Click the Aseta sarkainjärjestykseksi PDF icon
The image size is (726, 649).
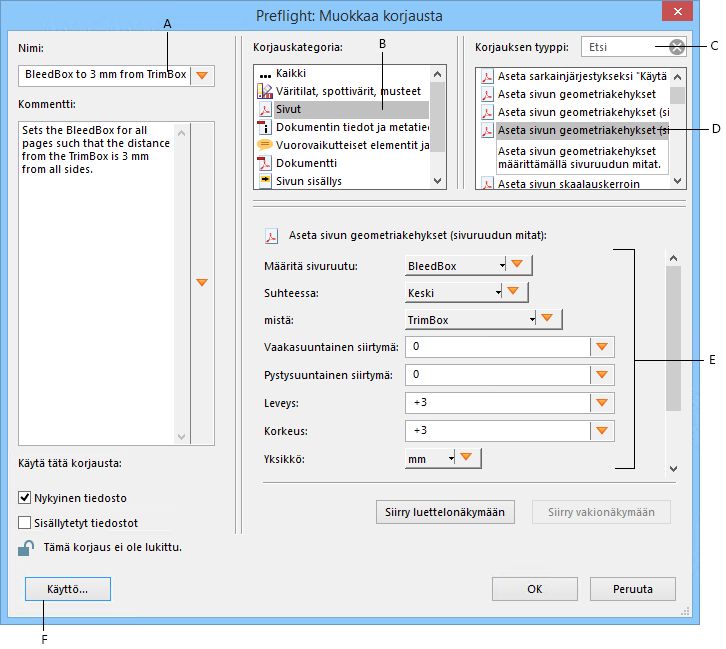pyautogui.click(x=487, y=76)
